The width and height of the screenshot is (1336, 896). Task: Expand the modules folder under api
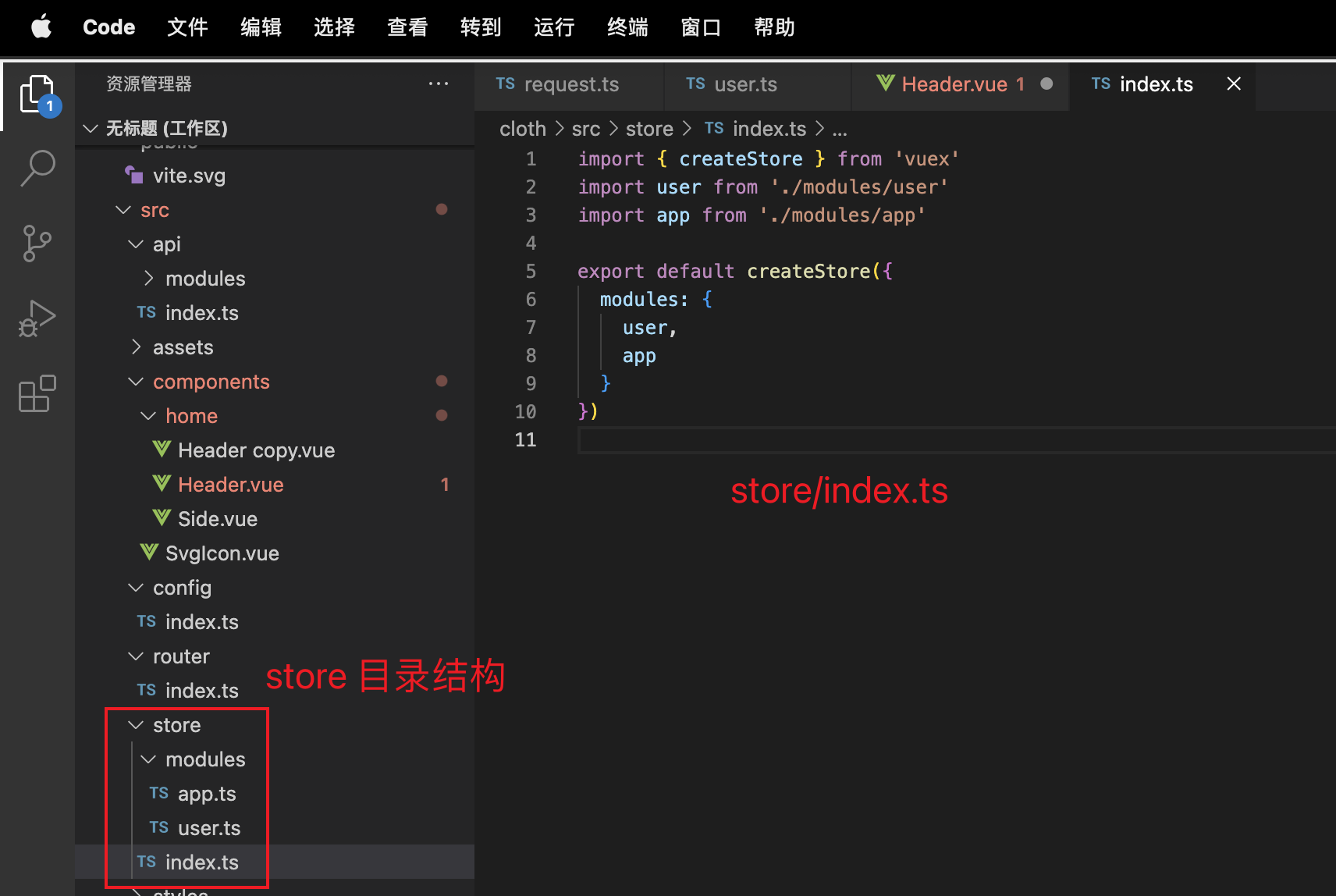coord(148,278)
